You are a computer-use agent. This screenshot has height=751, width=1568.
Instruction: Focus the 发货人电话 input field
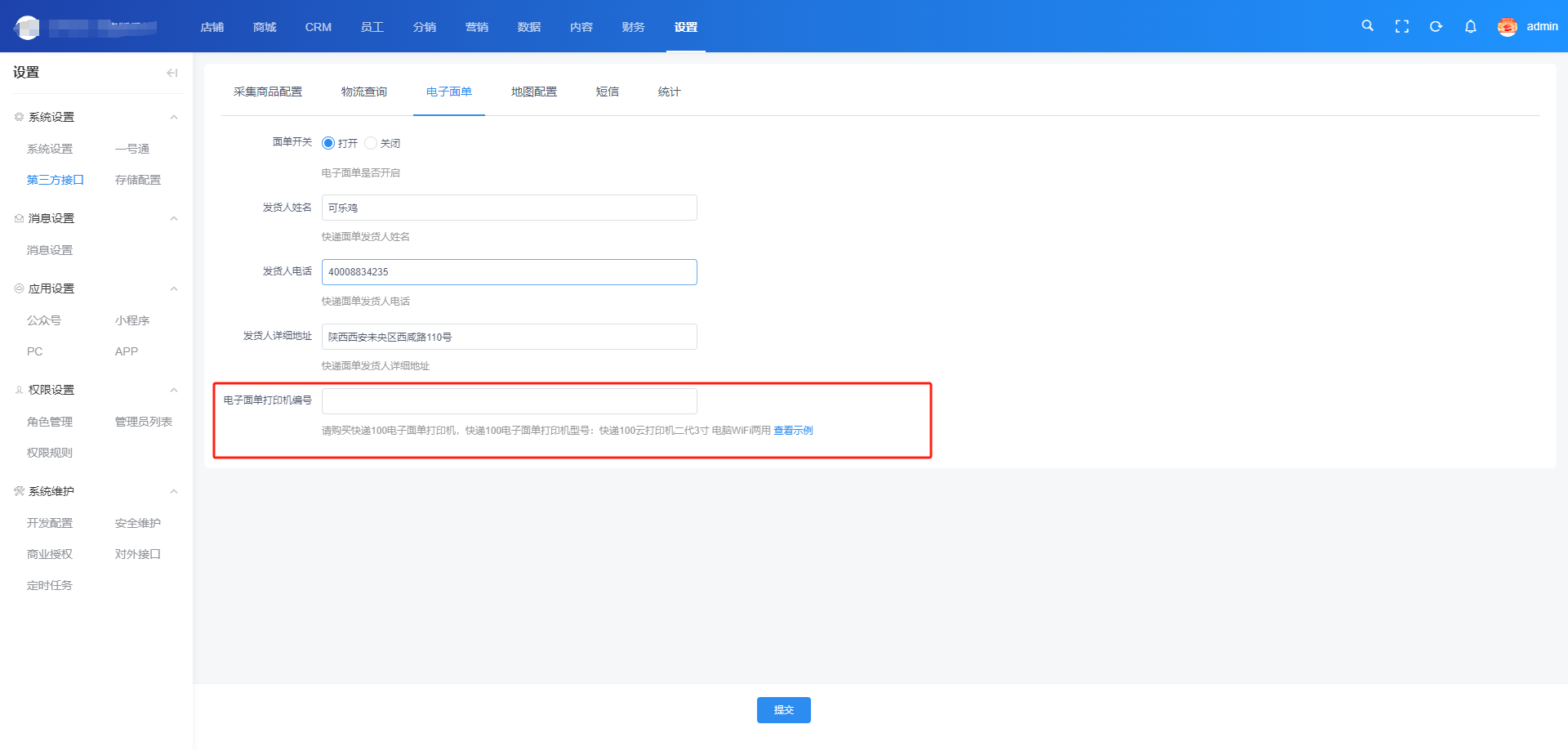(510, 272)
